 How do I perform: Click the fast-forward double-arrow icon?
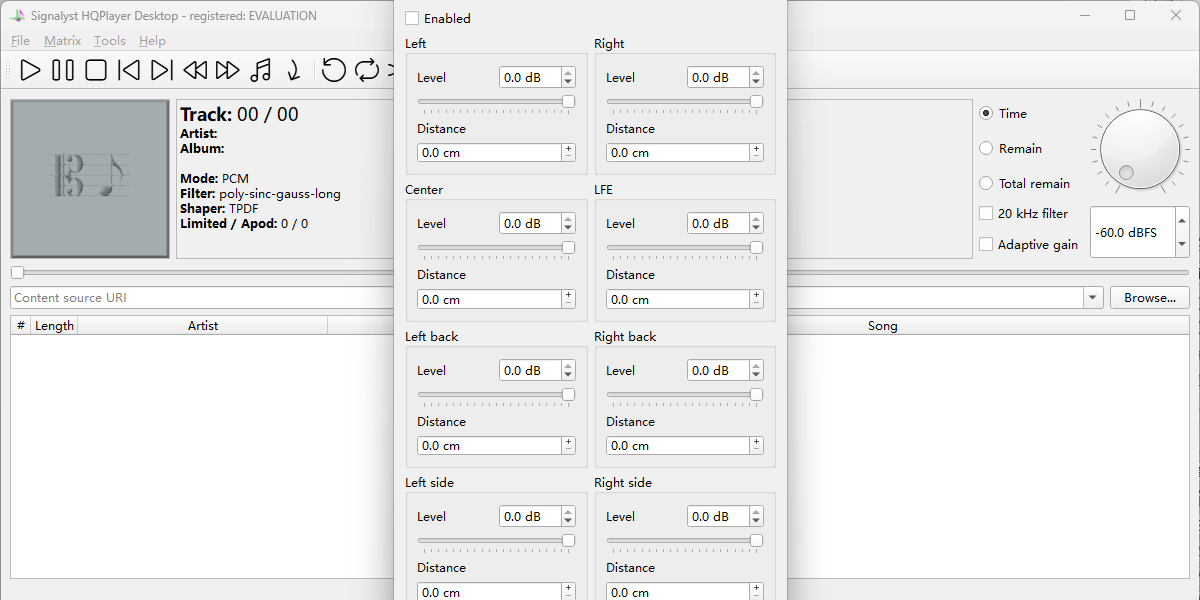[228, 70]
